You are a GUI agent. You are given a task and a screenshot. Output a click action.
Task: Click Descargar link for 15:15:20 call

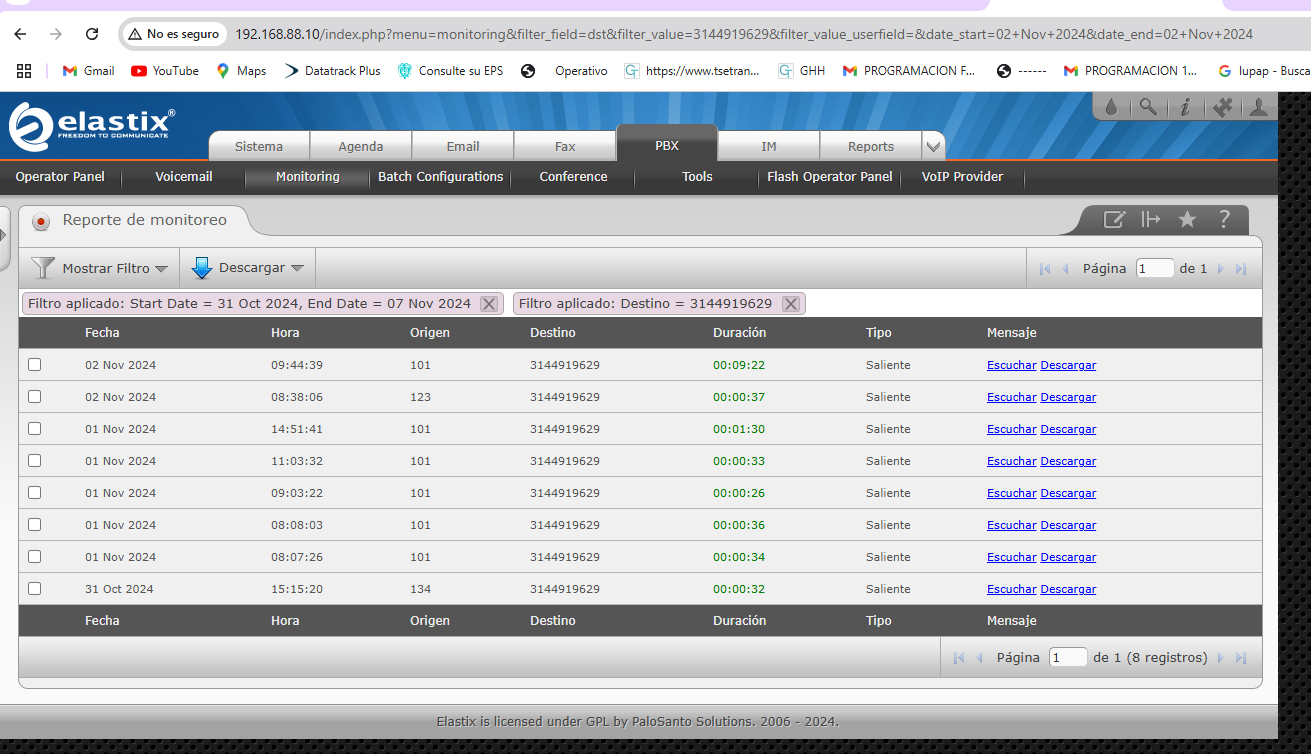(1068, 589)
